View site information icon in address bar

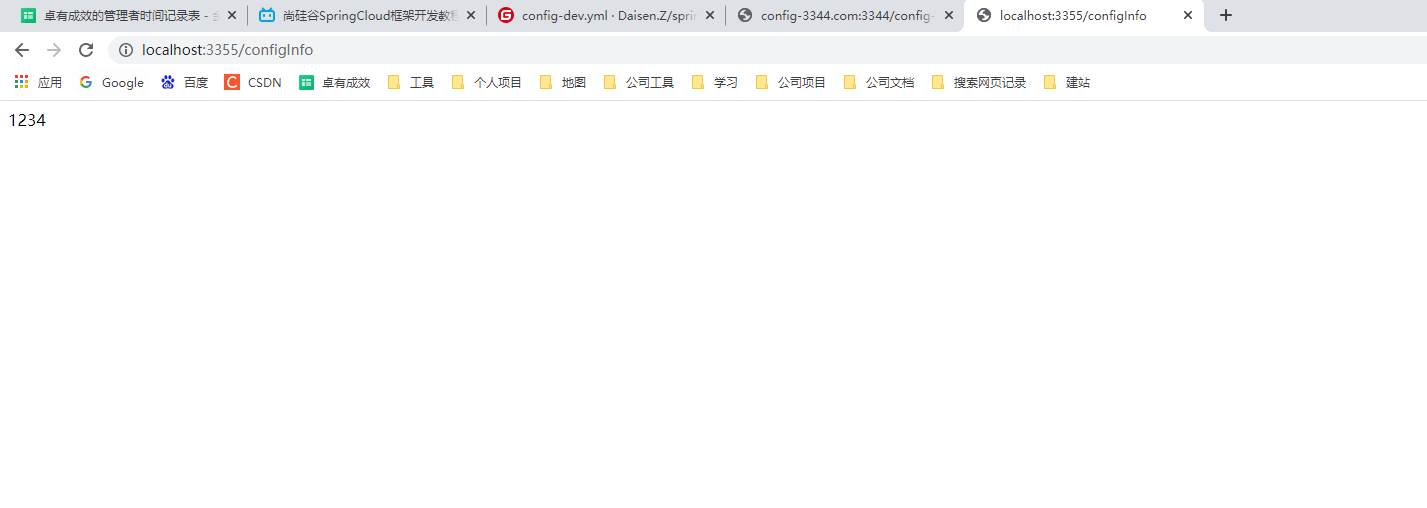point(126,50)
